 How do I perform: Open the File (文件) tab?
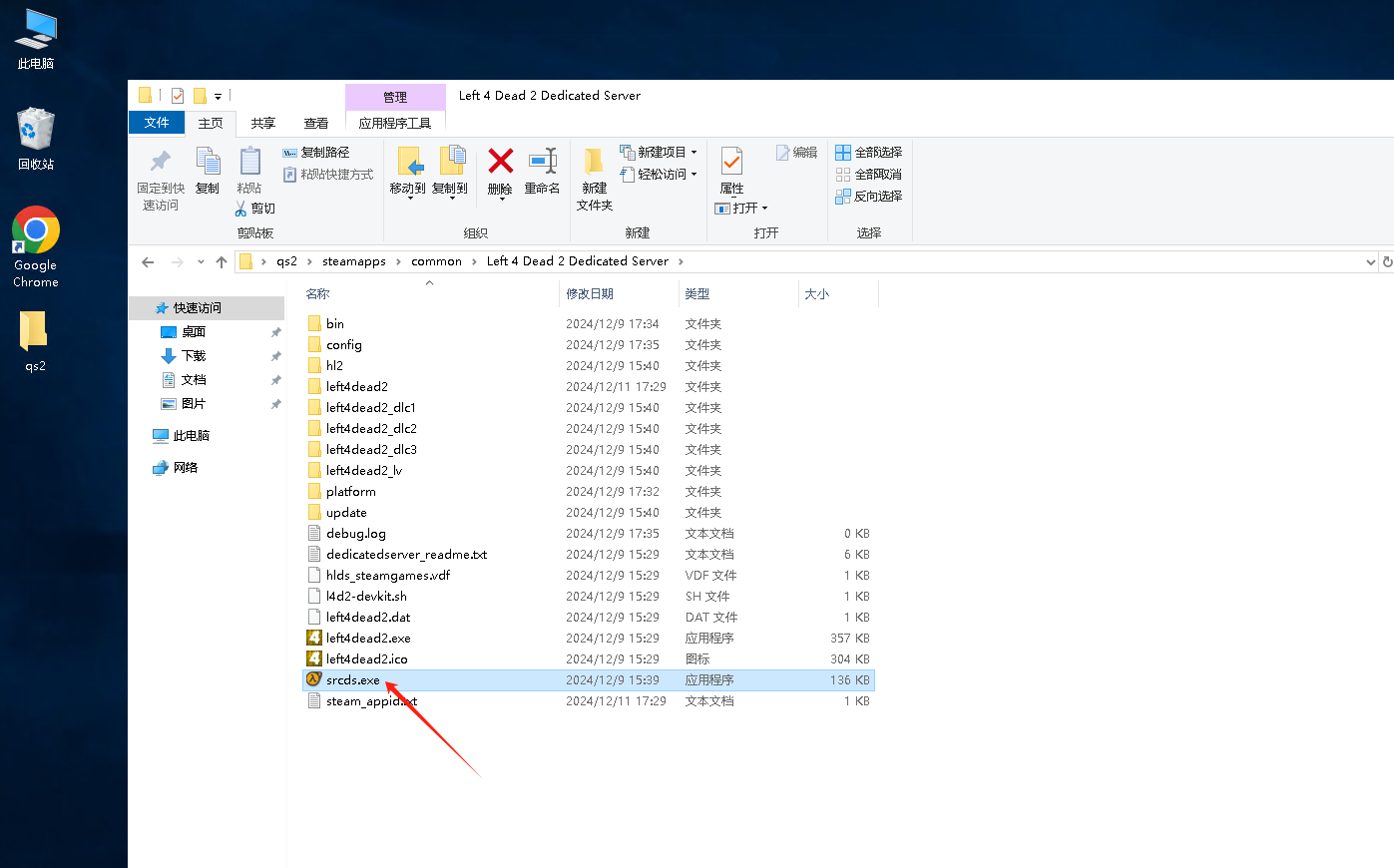pos(157,123)
